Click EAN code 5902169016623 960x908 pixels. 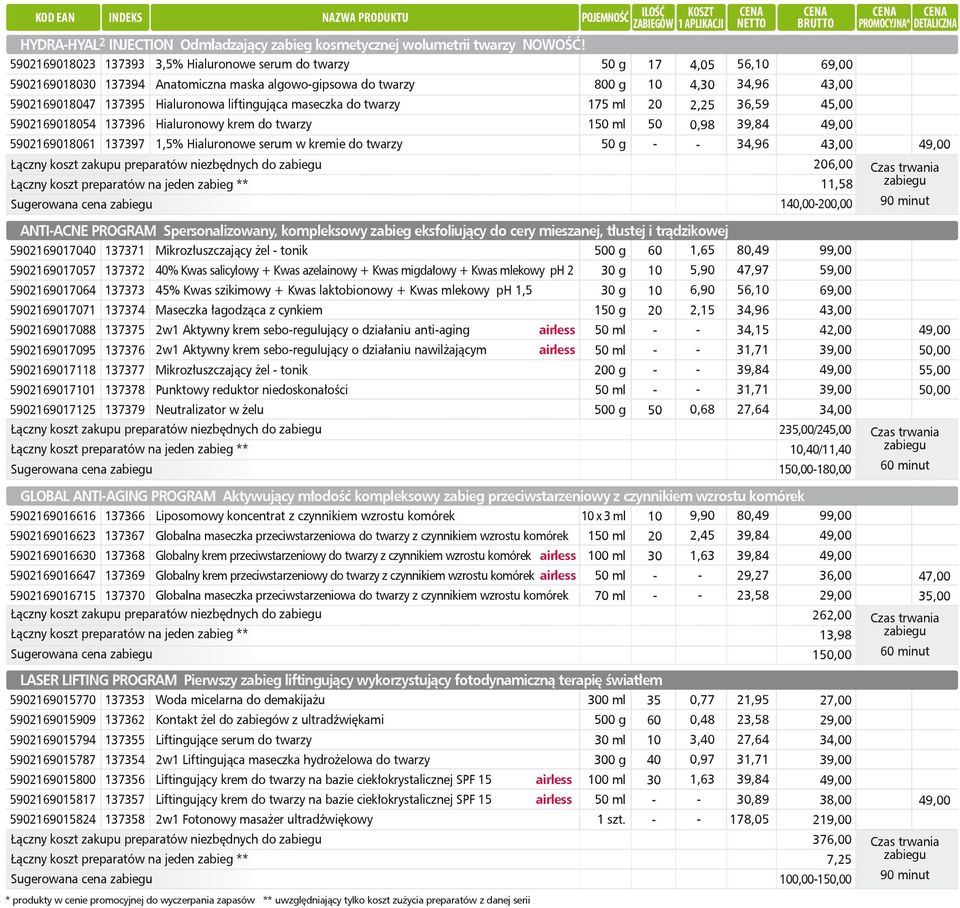tap(53, 536)
